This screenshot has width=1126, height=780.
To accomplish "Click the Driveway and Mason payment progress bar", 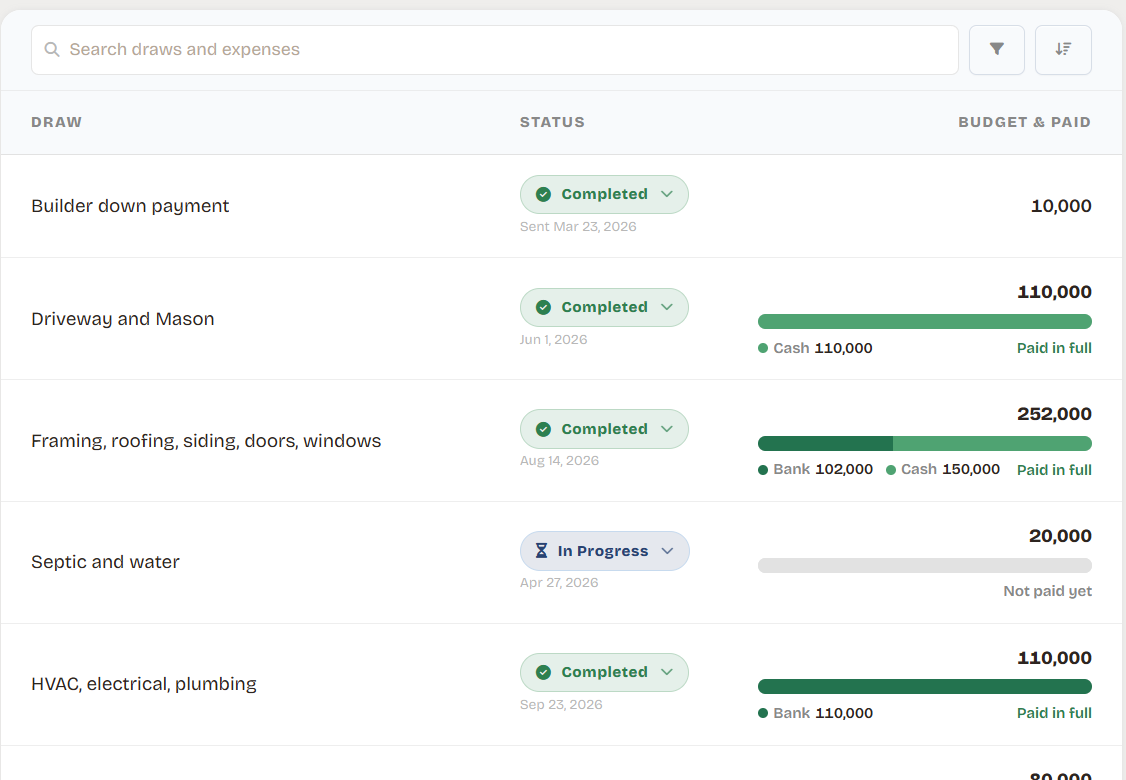I will 925,322.
